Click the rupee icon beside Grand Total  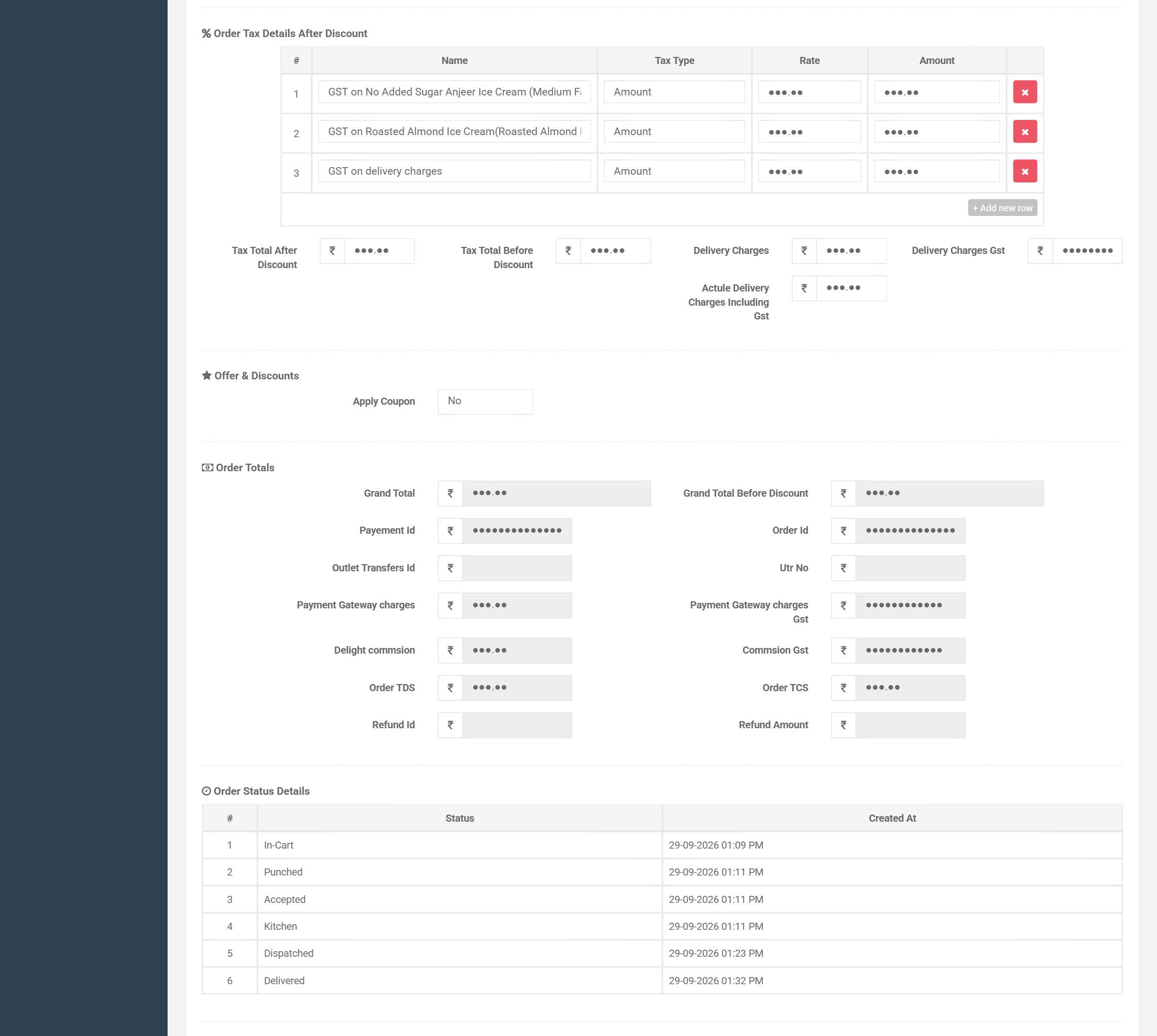point(450,494)
